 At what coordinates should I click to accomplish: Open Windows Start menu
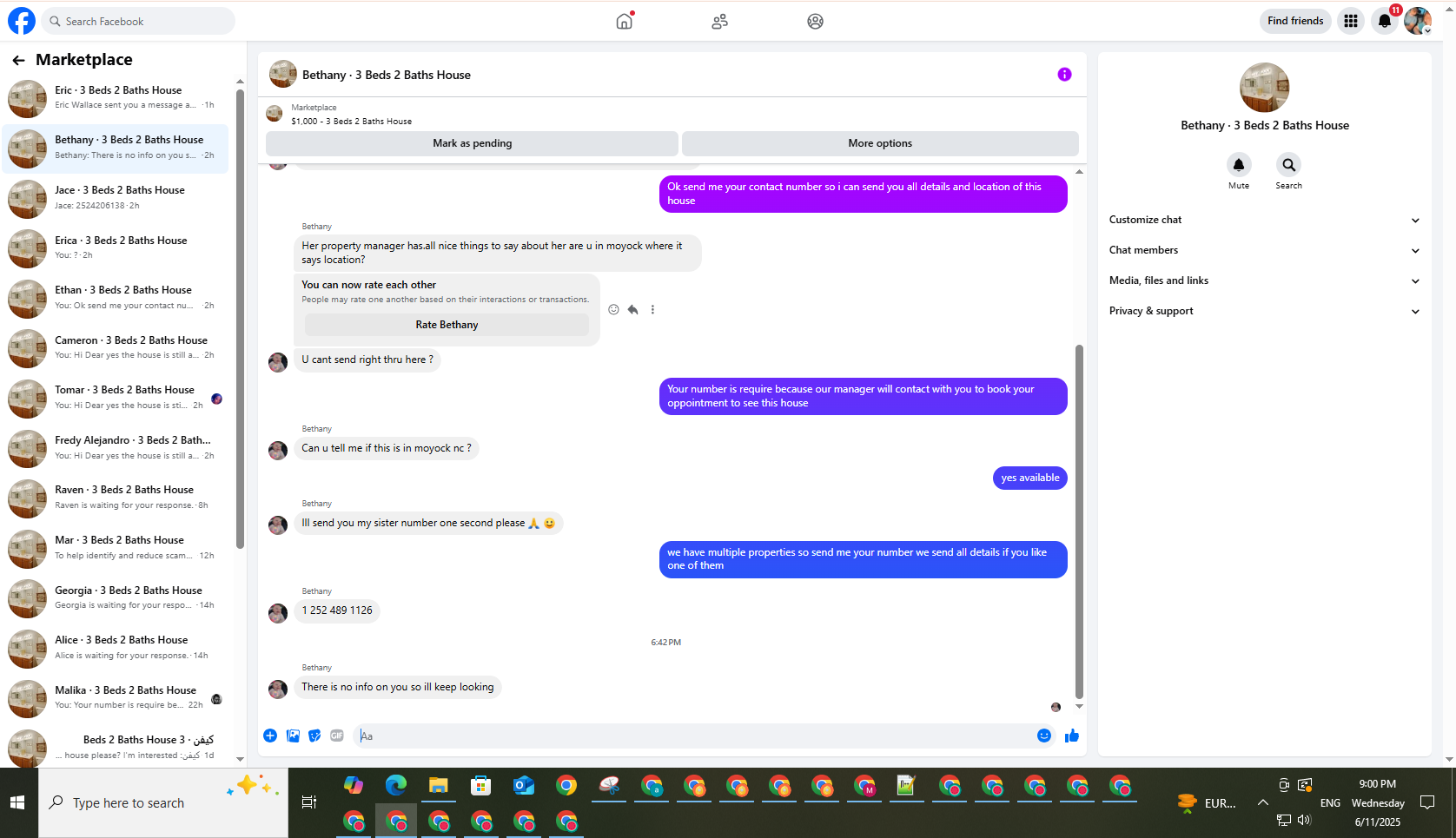pyautogui.click(x=17, y=803)
